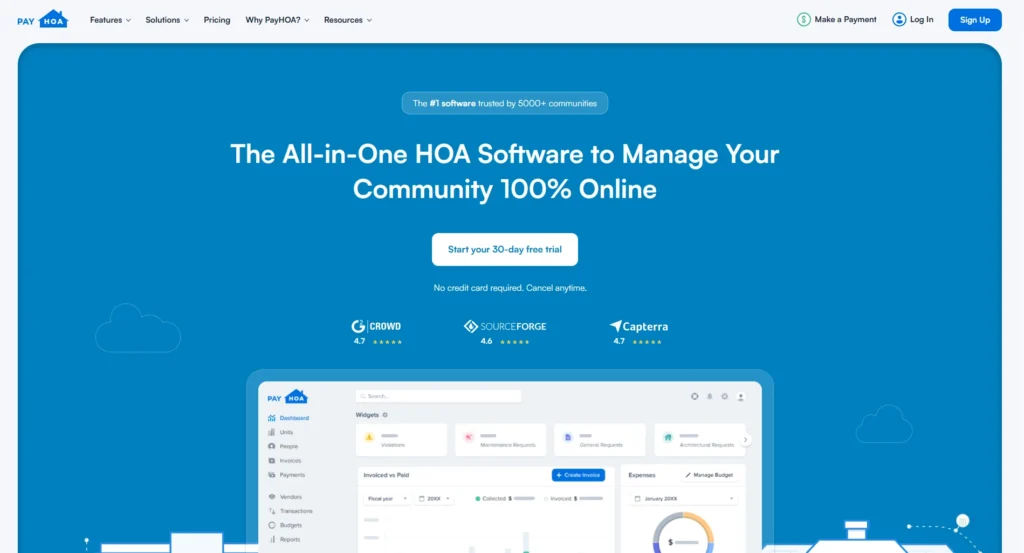This screenshot has height=553, width=1024.
Task: Open the Resources dropdown in the navbar
Action: 347,20
